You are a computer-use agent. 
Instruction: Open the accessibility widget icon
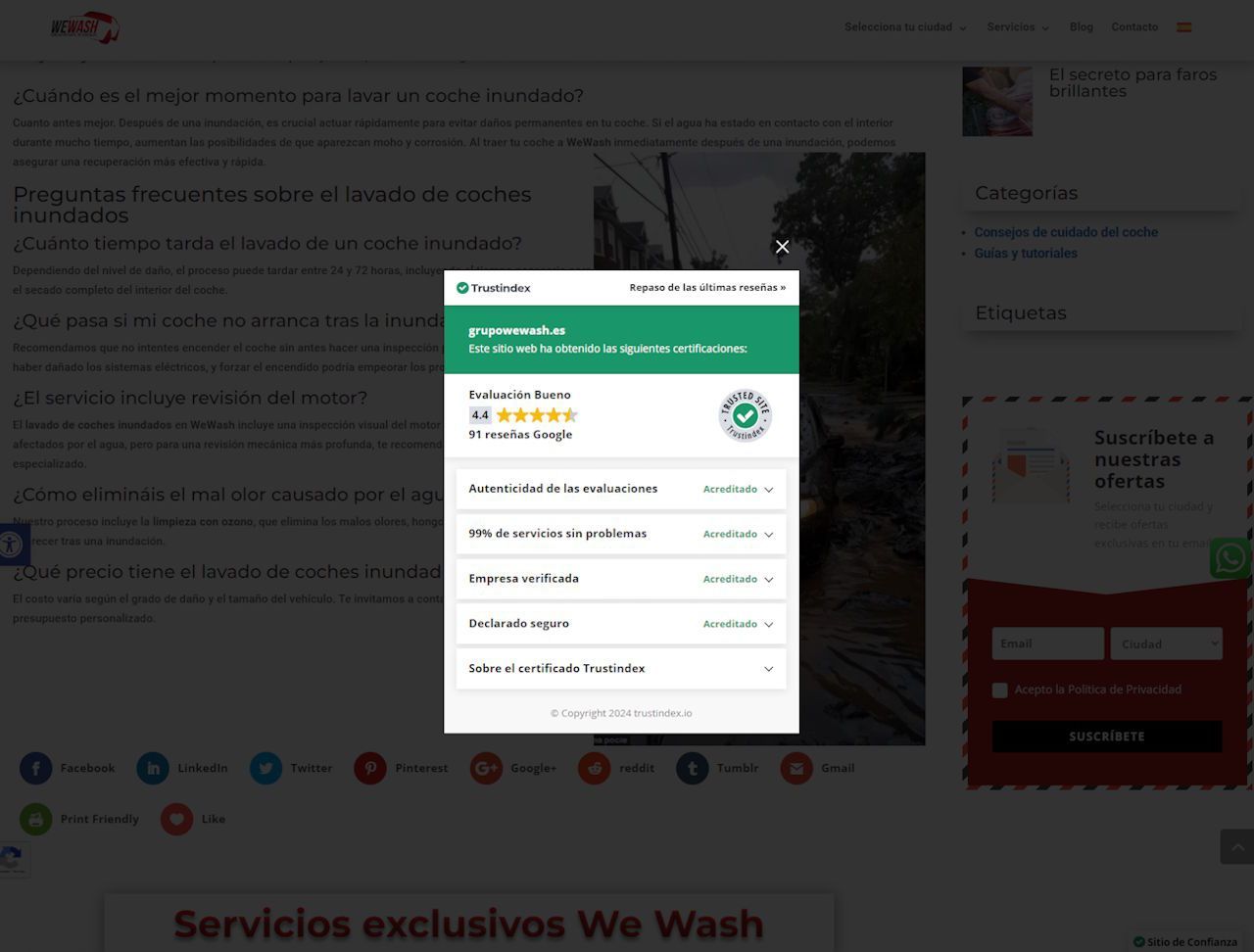[10, 544]
